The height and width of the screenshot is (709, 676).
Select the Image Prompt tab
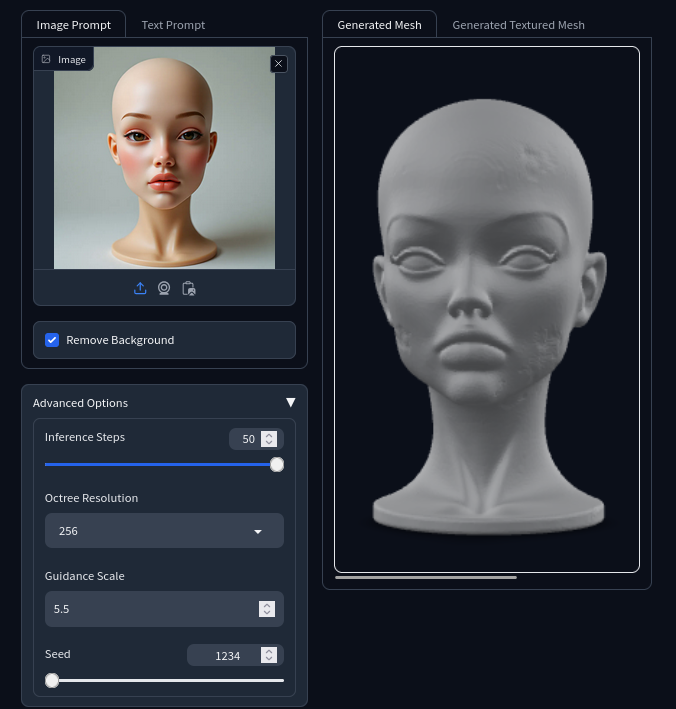pyautogui.click(x=74, y=25)
